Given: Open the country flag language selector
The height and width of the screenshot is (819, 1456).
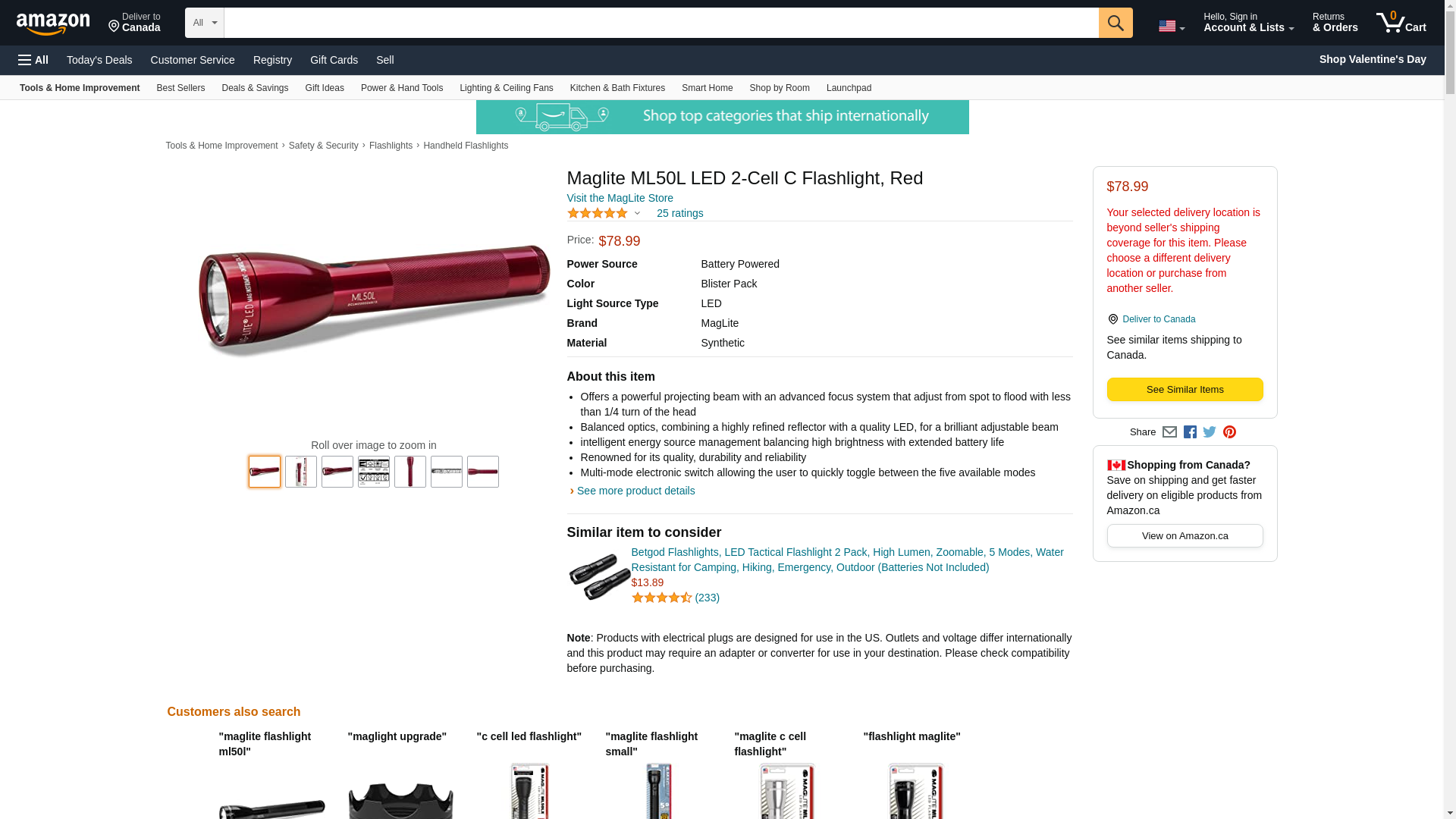Looking at the screenshot, I should [1171, 27].
